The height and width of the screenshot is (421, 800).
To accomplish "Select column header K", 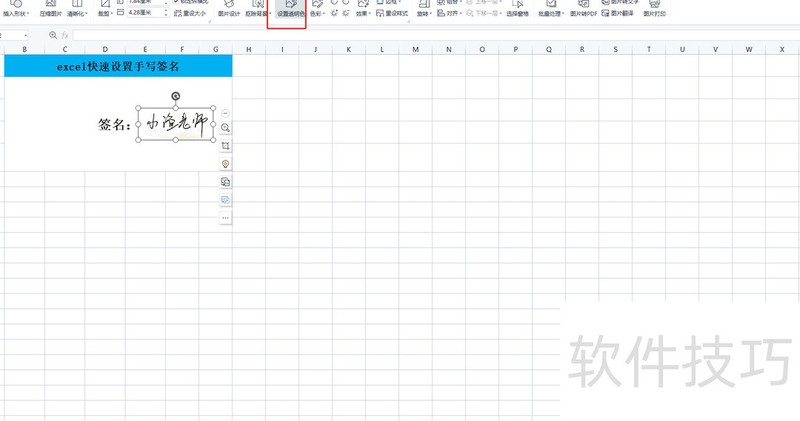I will pyautogui.click(x=348, y=49).
